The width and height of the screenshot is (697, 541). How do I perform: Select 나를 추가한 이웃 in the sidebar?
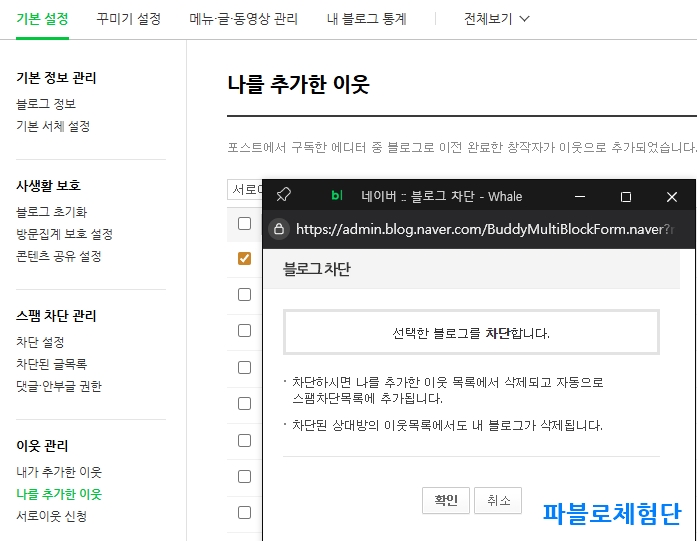(59, 494)
